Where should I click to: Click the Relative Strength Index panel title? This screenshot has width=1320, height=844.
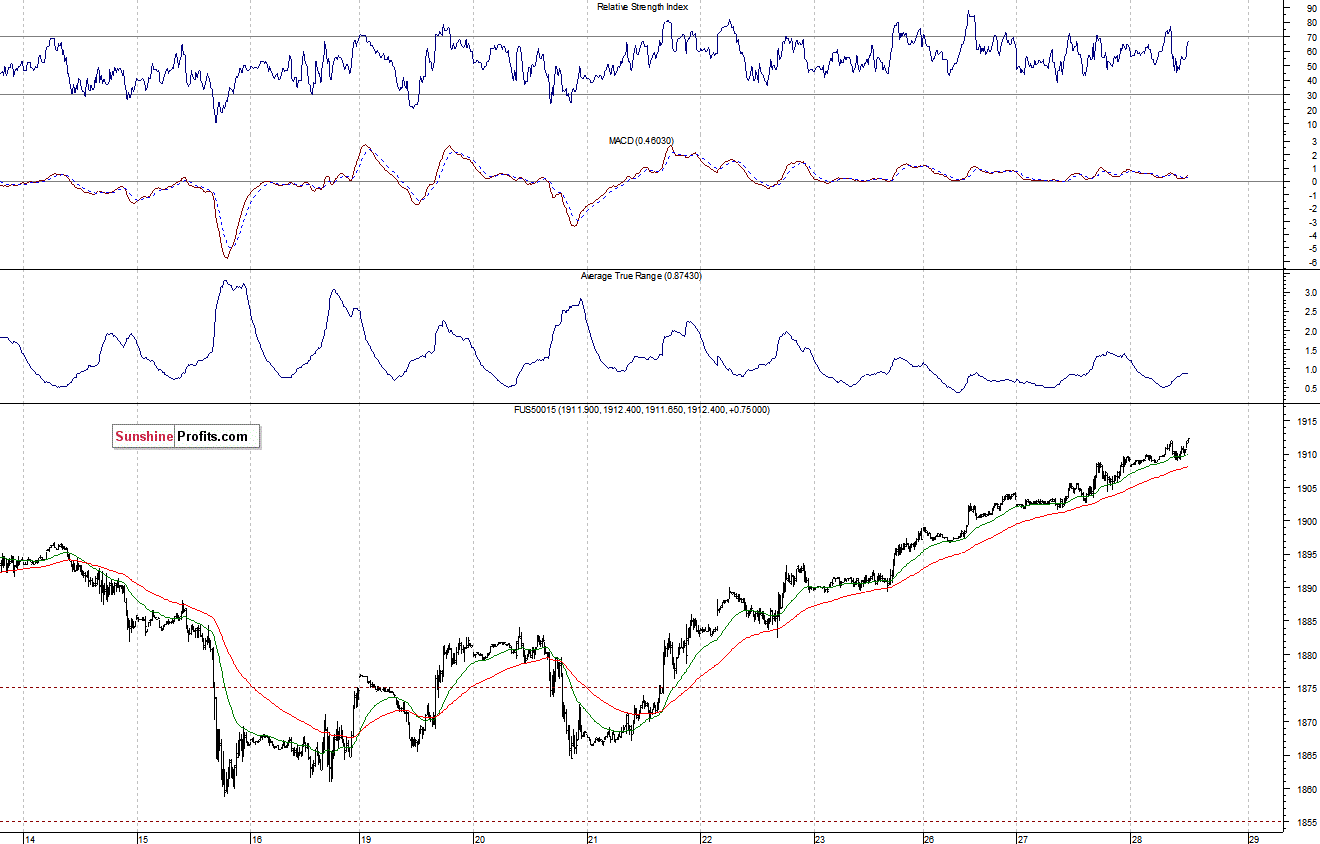point(642,6)
